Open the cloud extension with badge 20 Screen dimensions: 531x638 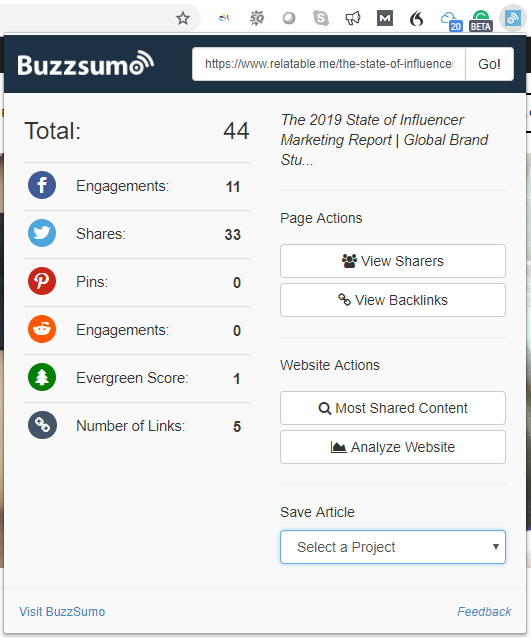pyautogui.click(x=450, y=21)
